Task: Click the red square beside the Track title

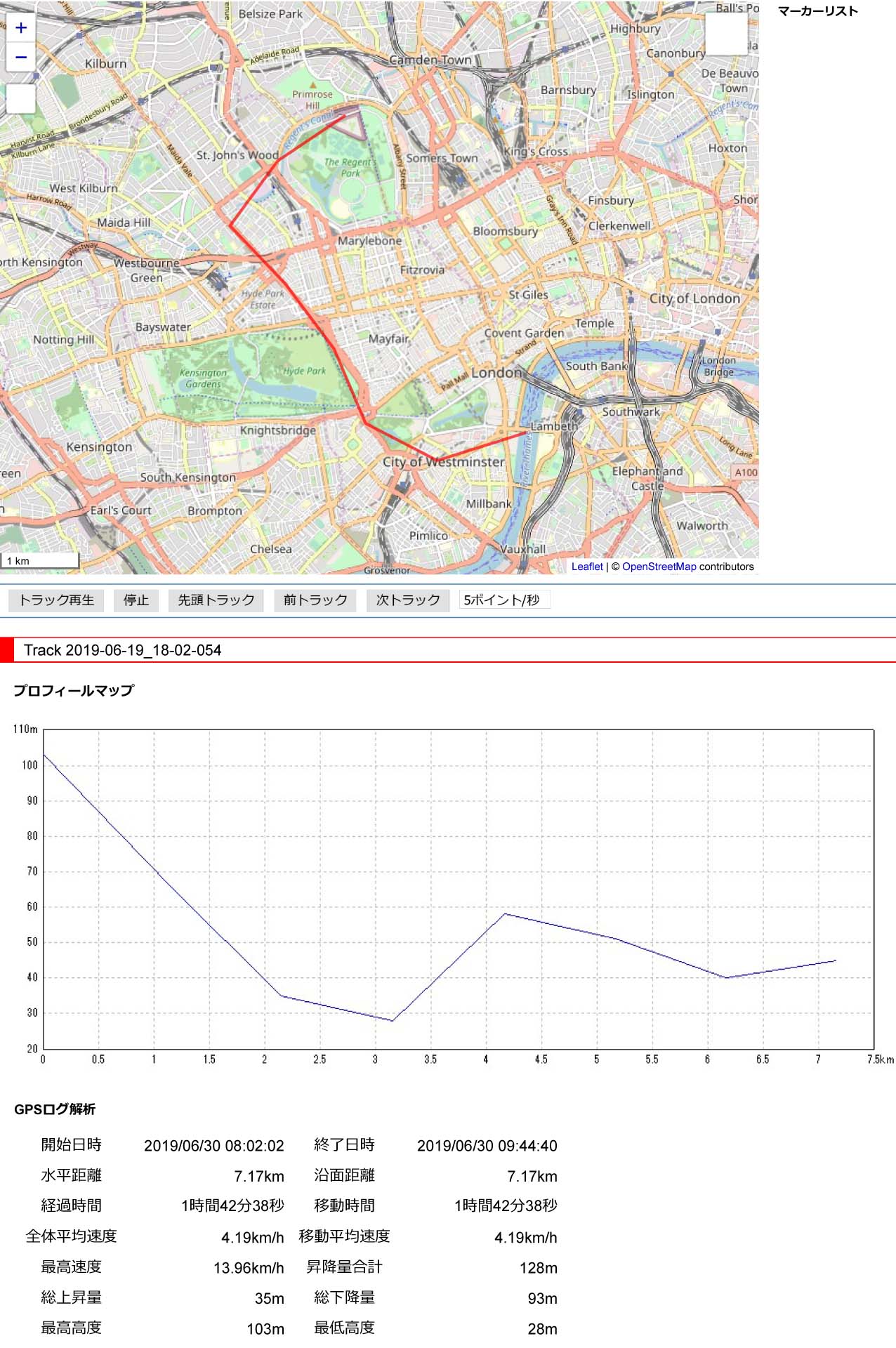Action: [x=7, y=649]
